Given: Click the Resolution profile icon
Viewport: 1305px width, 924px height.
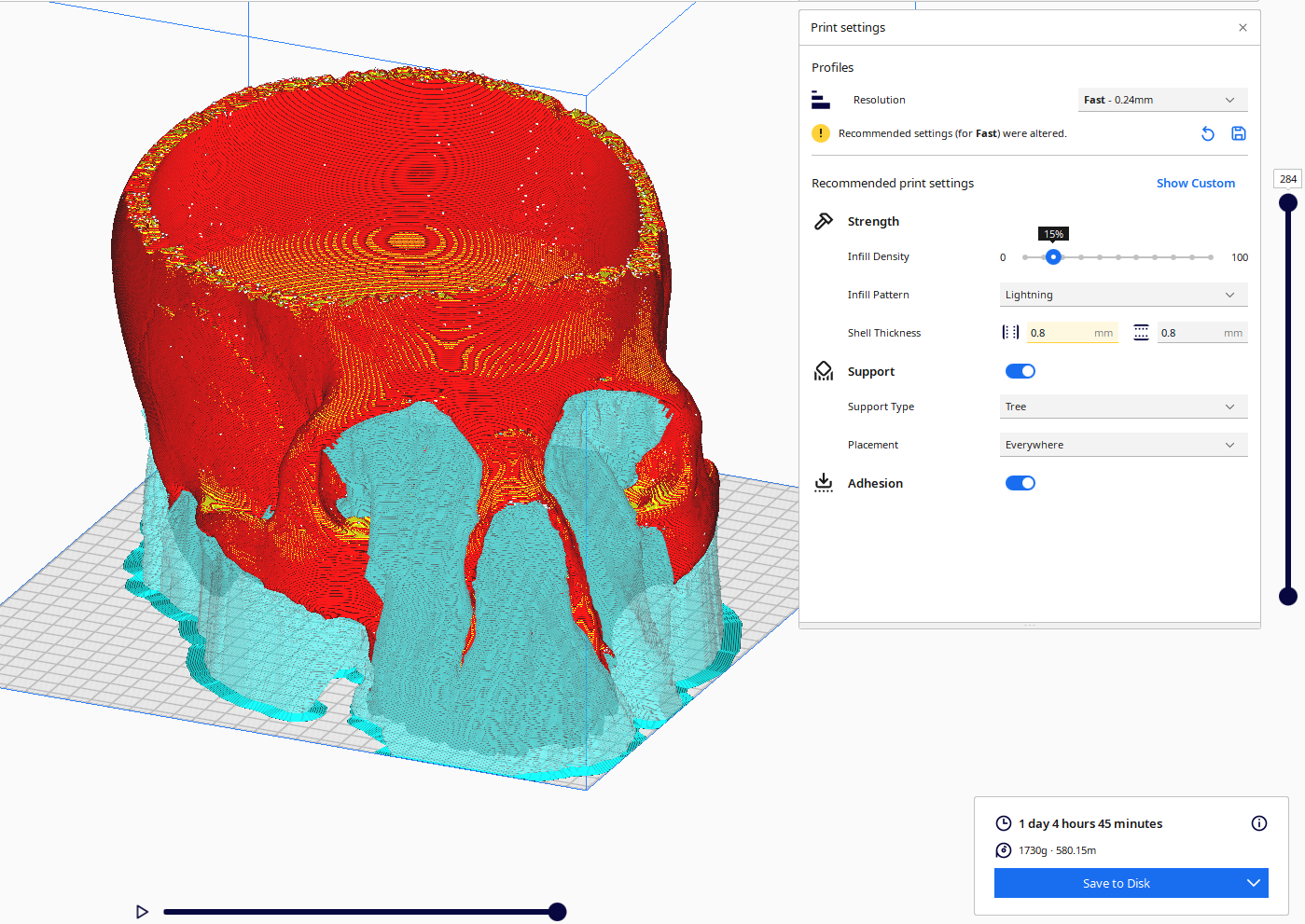Looking at the screenshot, I should click(821, 100).
